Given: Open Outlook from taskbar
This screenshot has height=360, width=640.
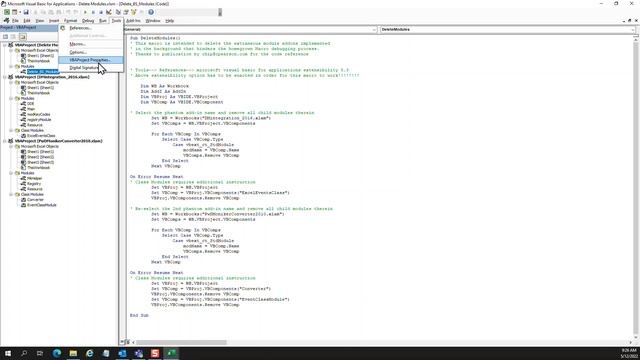Looking at the screenshot, I should [122, 353].
